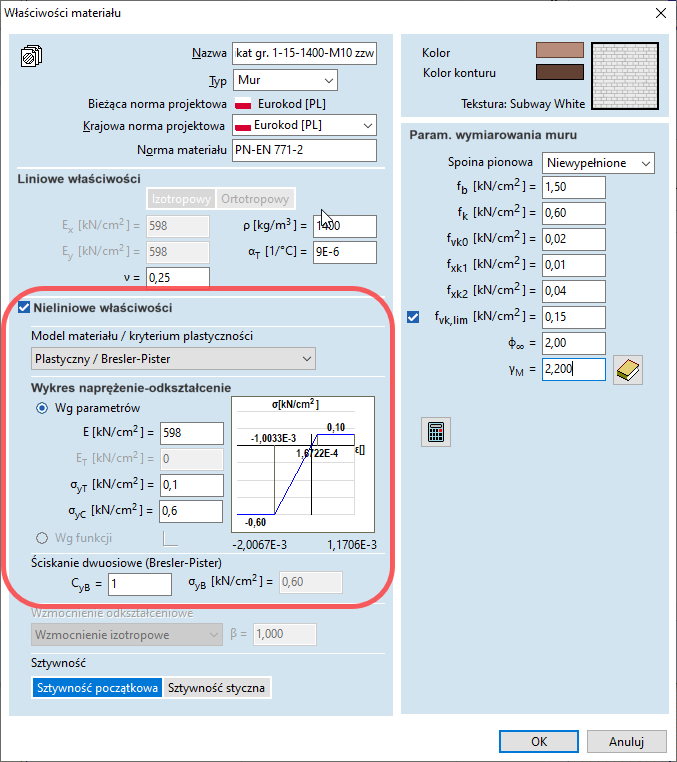
Task: Toggle the fvk,lim checkbox
Action: coord(415,317)
